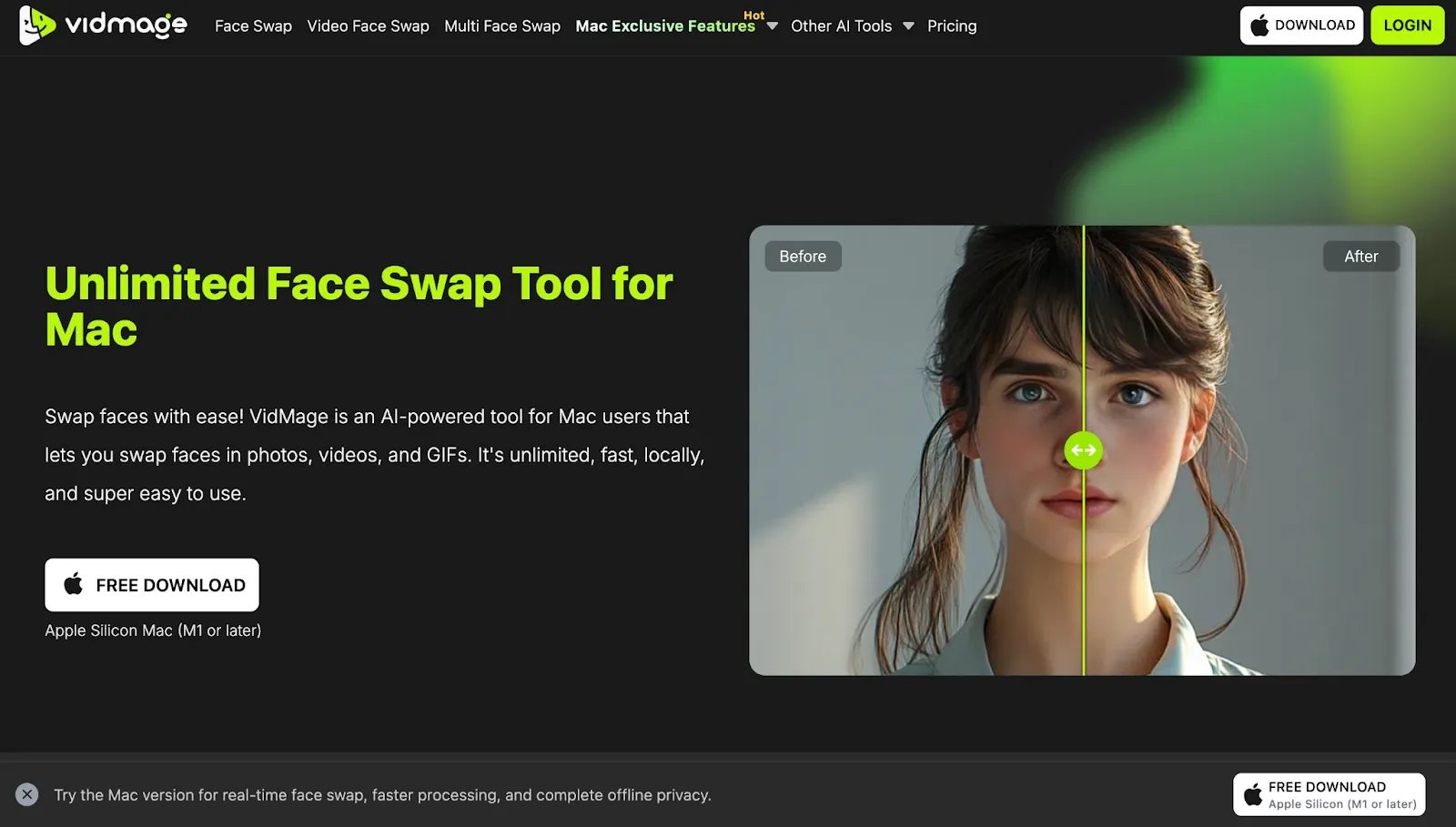1456x827 pixels.
Task: Dismiss the bottom banner with X
Action: [x=27, y=794]
